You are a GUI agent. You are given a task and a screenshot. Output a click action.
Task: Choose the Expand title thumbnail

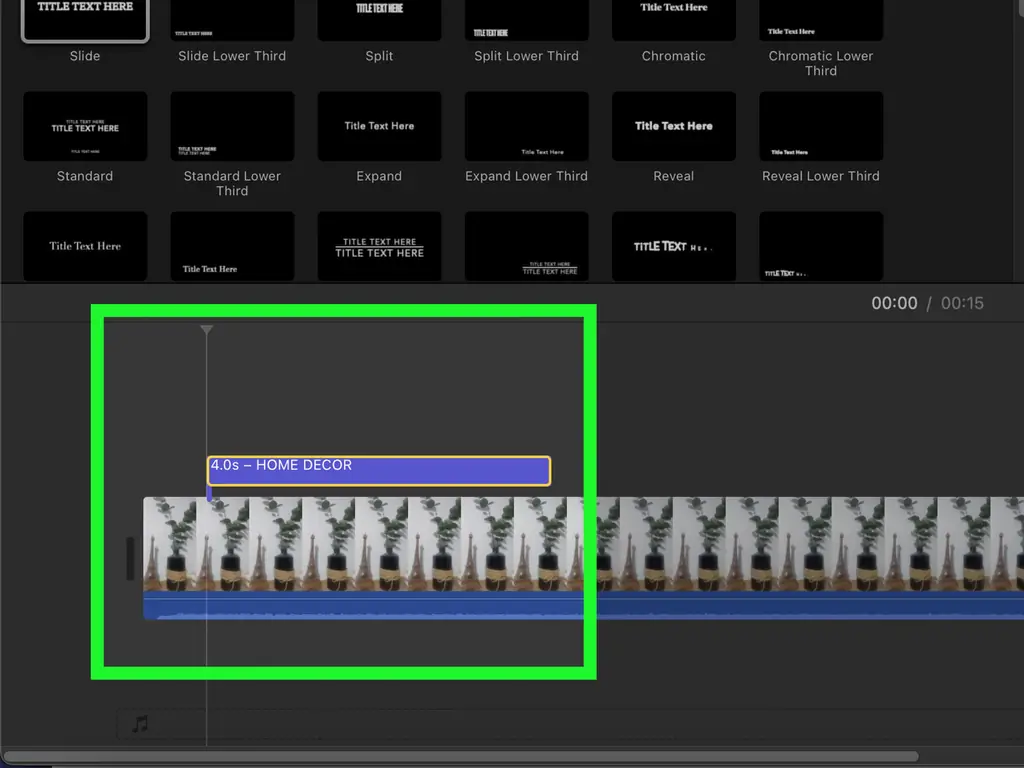[x=379, y=126]
